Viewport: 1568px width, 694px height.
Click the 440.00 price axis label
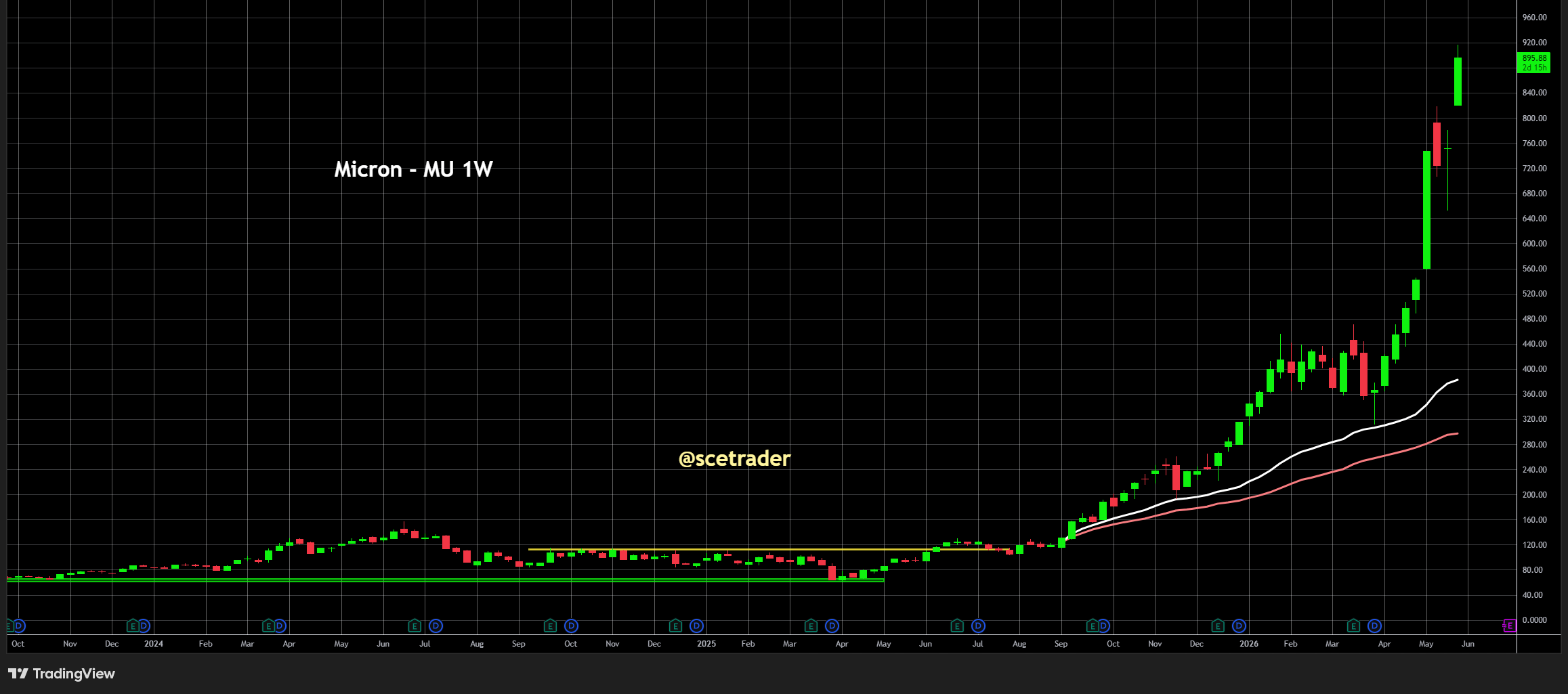pos(1534,344)
